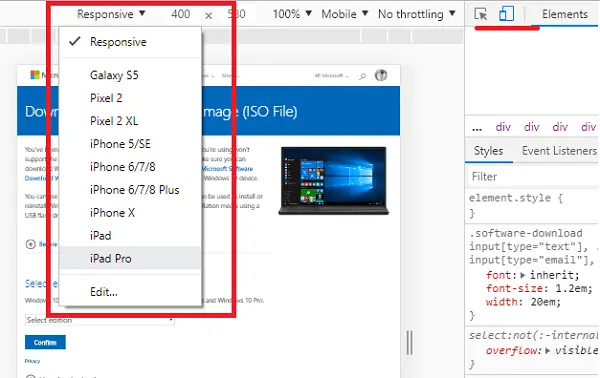Expand the overflow property triangle

[x=548, y=350]
